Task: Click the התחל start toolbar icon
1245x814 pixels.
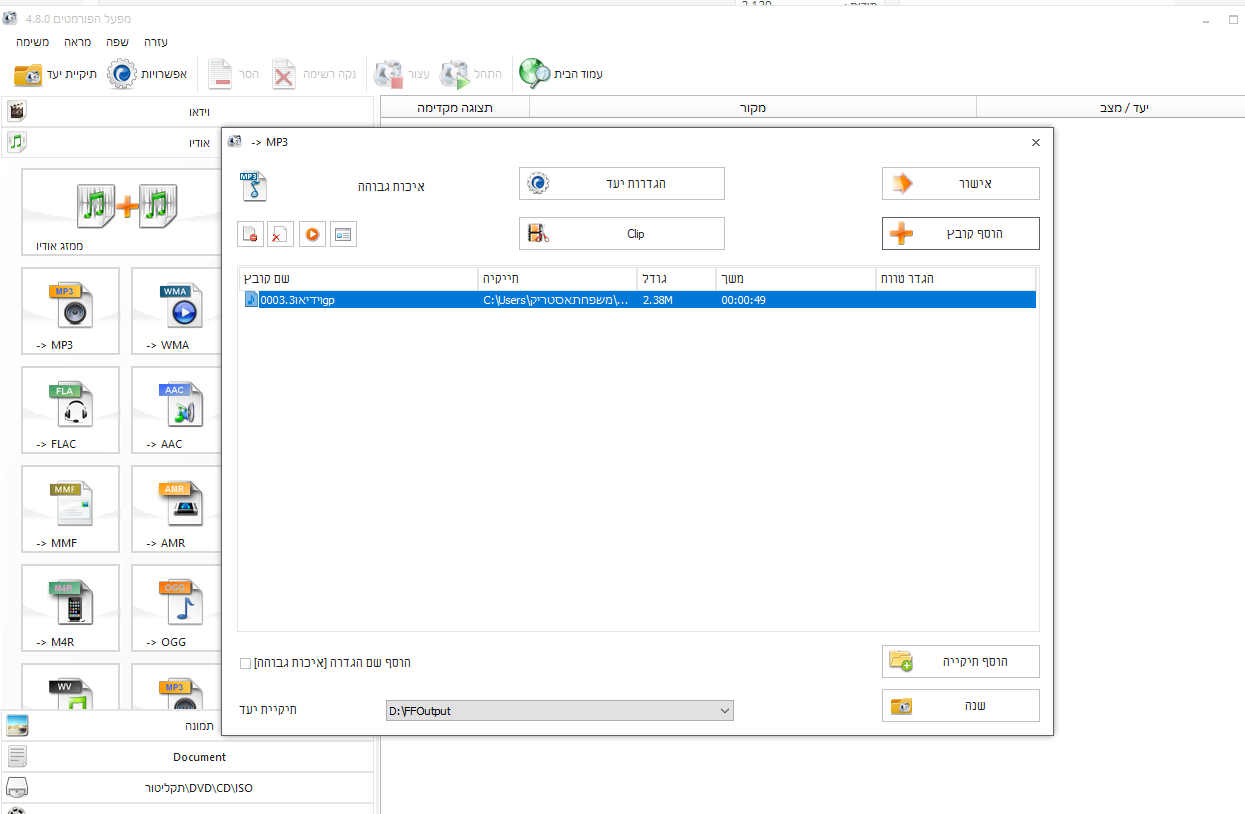Action: point(470,74)
